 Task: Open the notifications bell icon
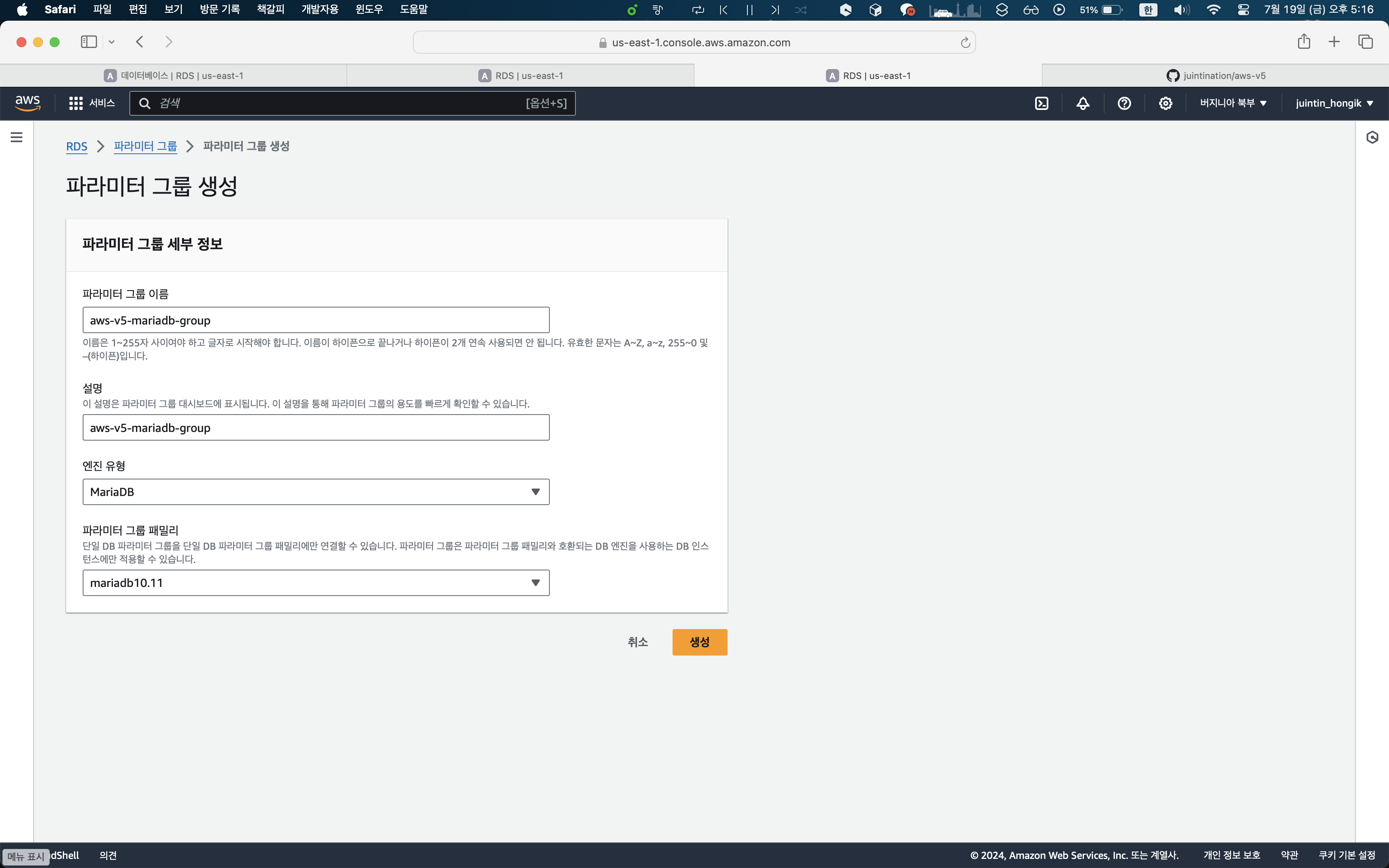click(1083, 103)
